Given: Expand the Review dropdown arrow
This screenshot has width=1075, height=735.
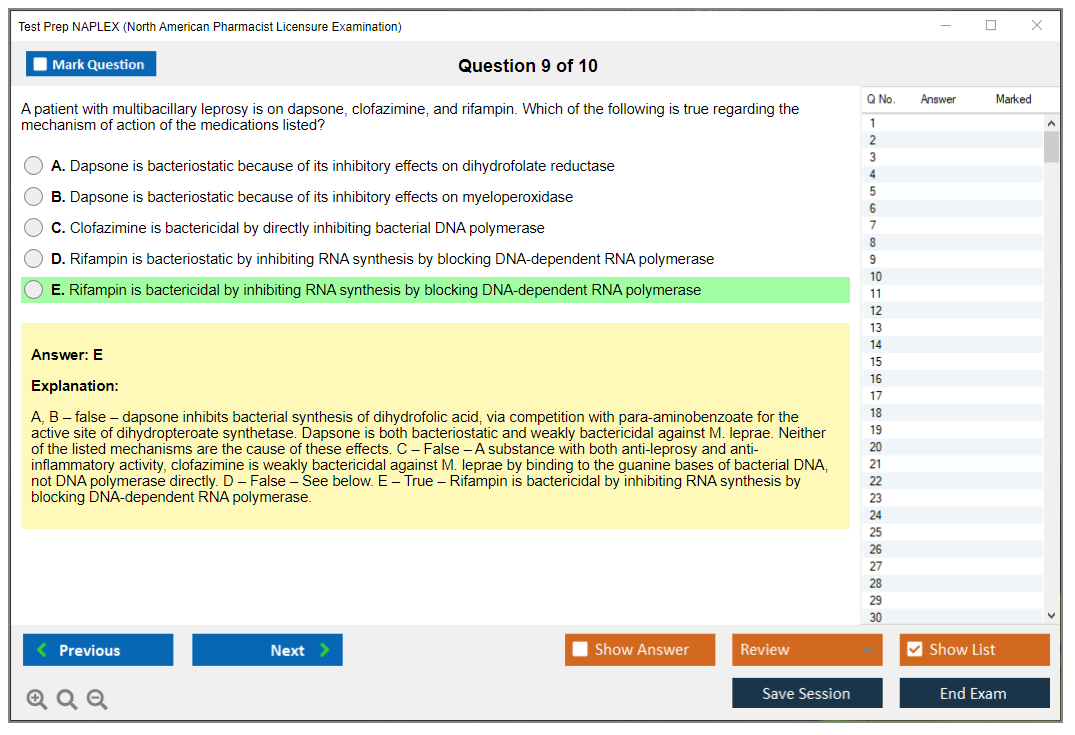Looking at the screenshot, I should 867,650.
